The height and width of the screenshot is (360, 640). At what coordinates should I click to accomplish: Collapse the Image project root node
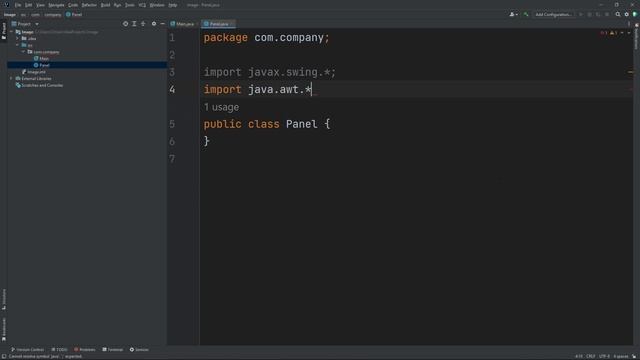click(x=12, y=32)
